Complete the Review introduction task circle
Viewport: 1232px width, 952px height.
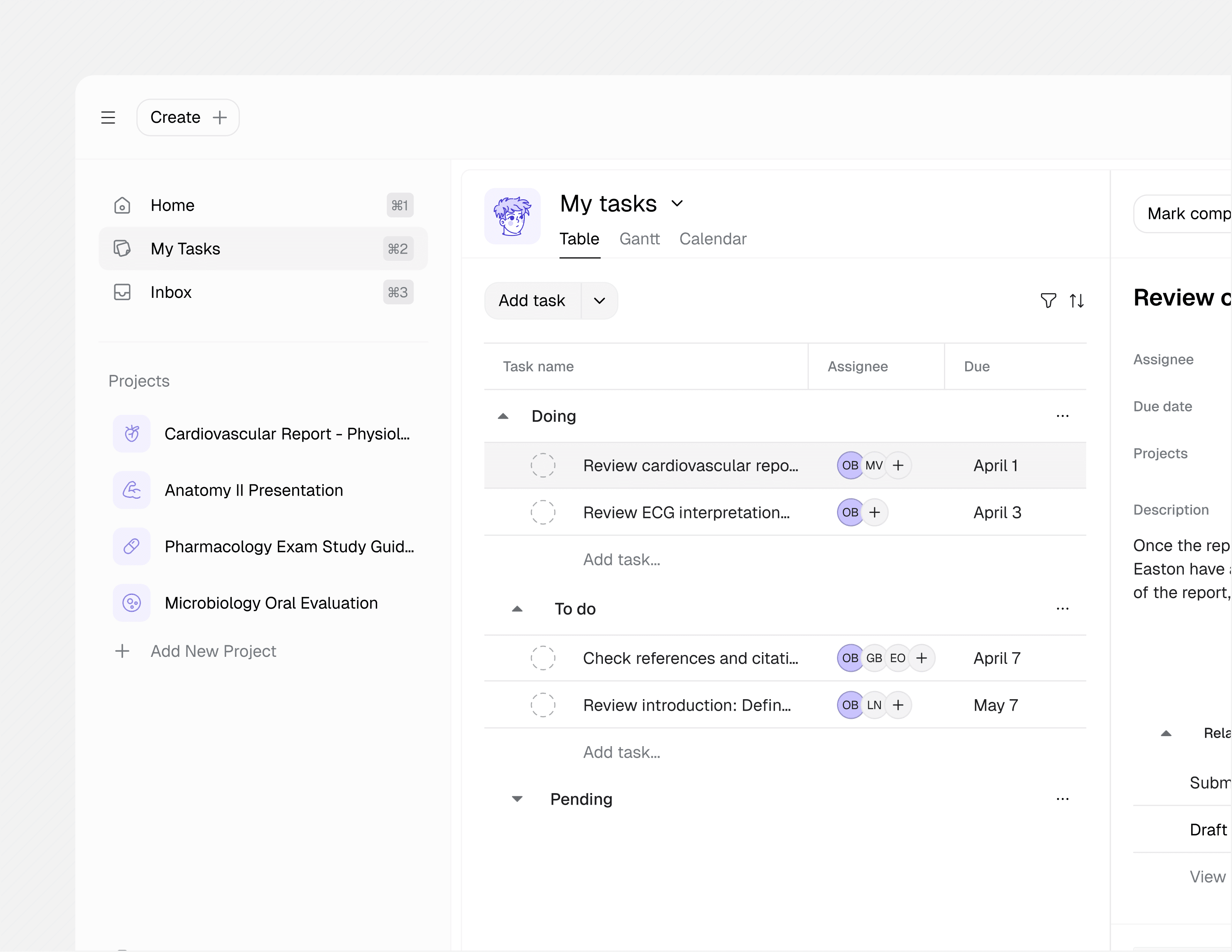point(543,705)
